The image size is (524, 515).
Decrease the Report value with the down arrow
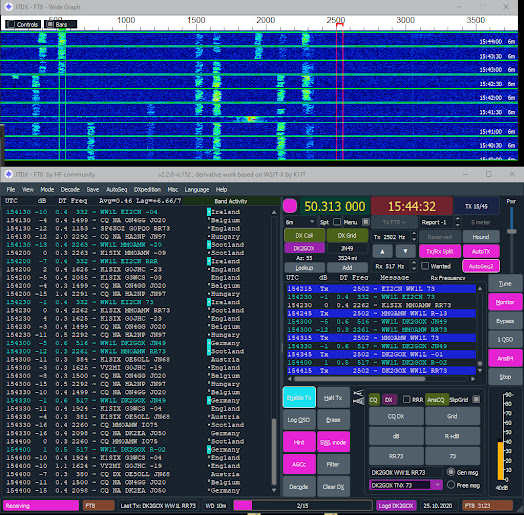(458, 225)
